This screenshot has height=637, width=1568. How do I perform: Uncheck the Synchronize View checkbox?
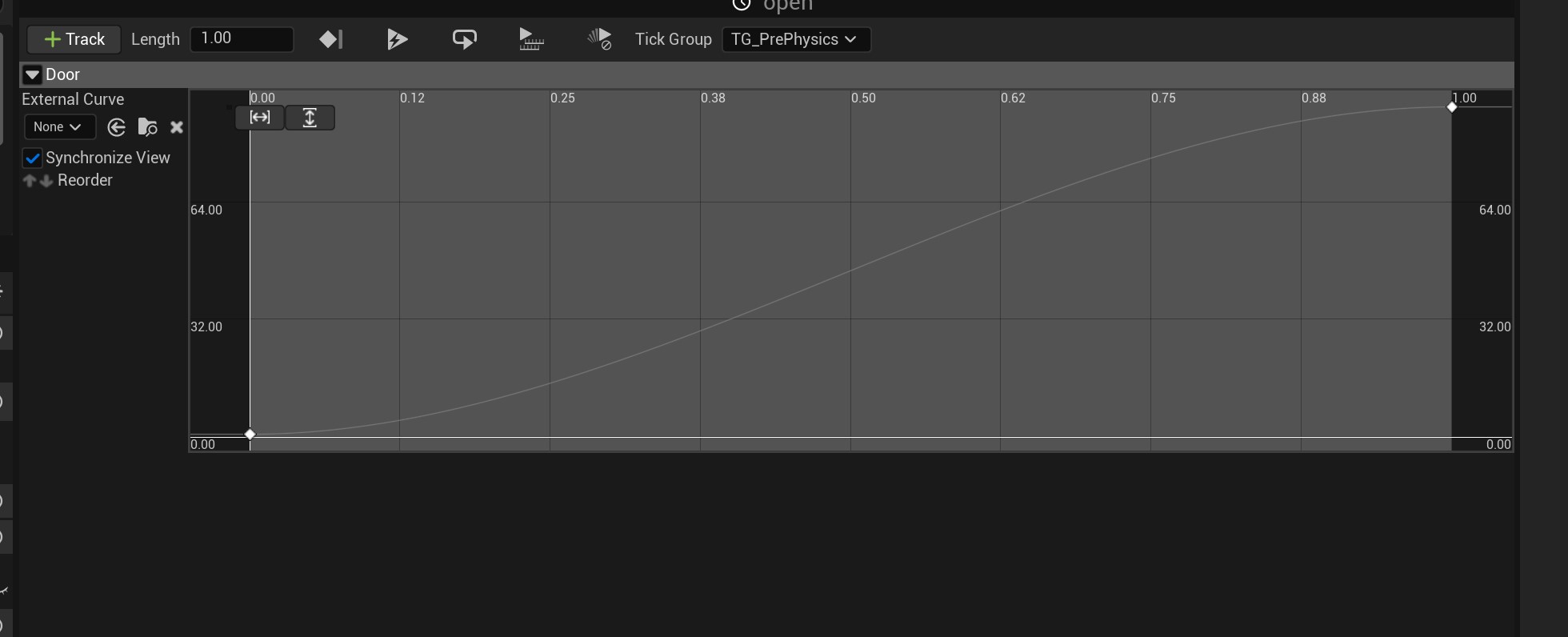click(33, 158)
